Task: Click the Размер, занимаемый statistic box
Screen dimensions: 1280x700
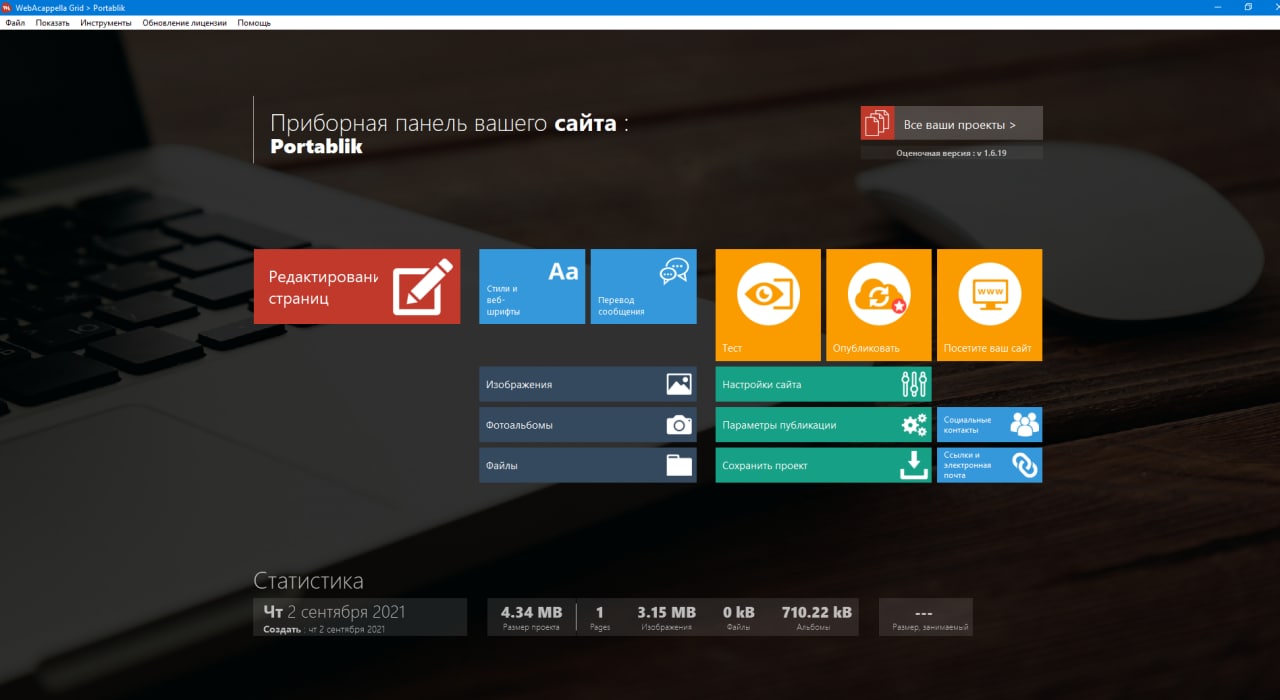Action: coord(925,617)
